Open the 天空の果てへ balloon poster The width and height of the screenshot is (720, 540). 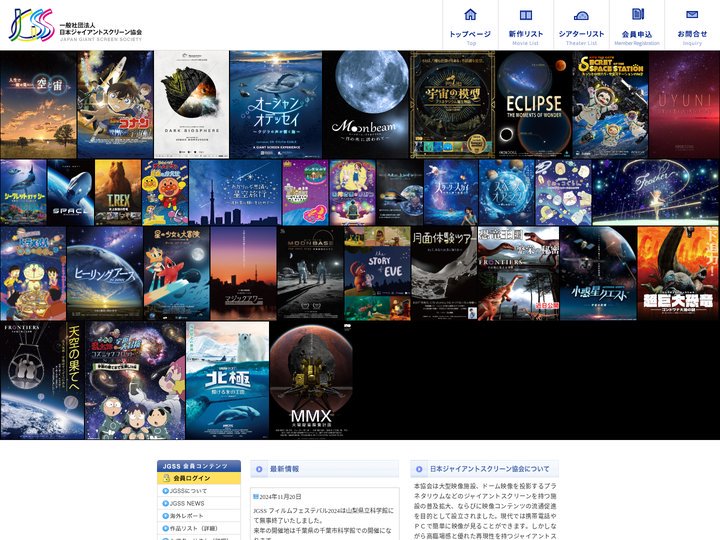(x=42, y=381)
